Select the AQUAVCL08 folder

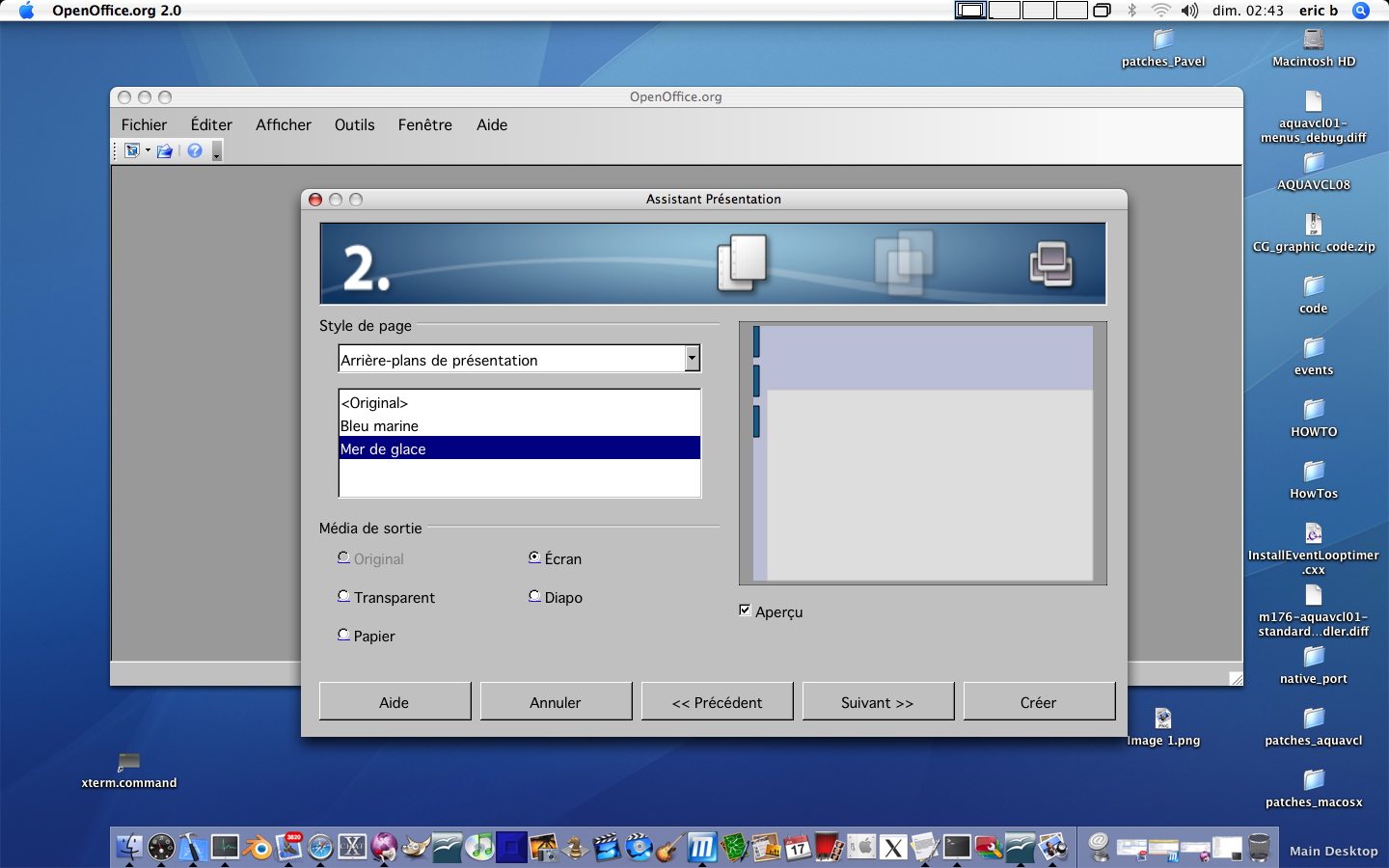point(1314,162)
